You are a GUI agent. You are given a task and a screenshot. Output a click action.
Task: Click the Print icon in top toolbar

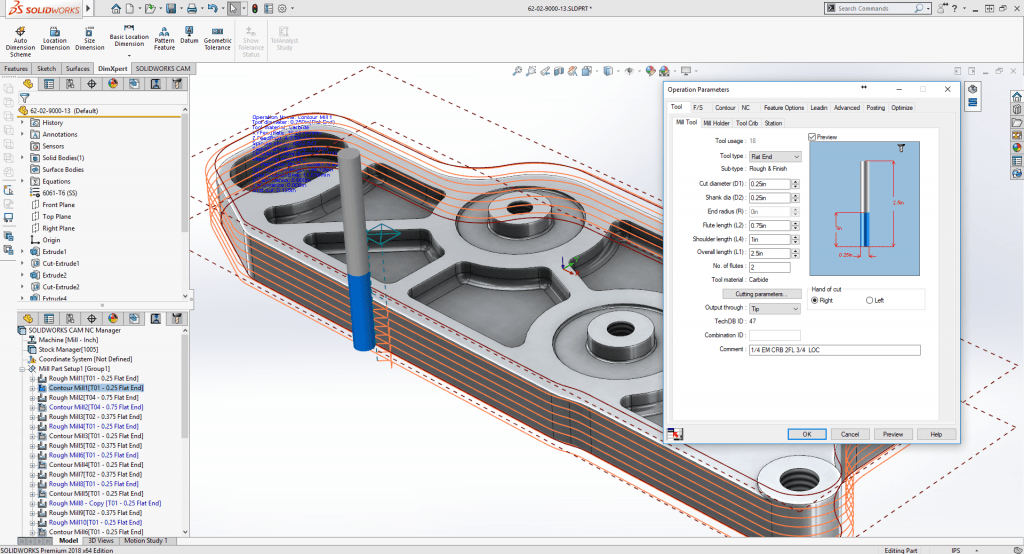(193, 9)
